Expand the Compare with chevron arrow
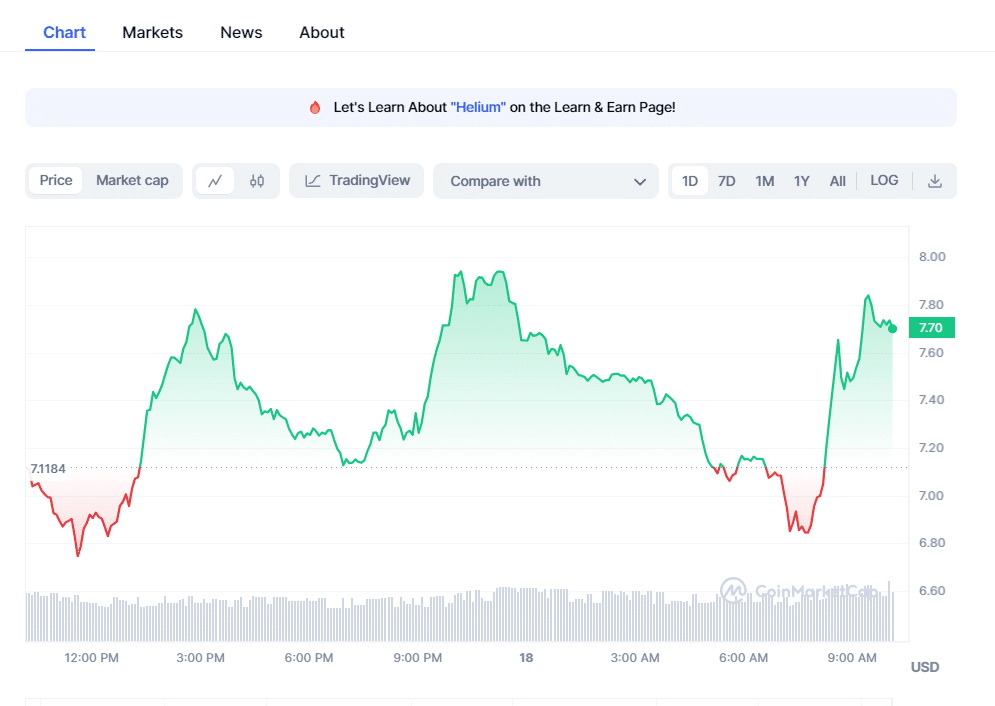Screen dimensions: 995x706 click(x=640, y=181)
